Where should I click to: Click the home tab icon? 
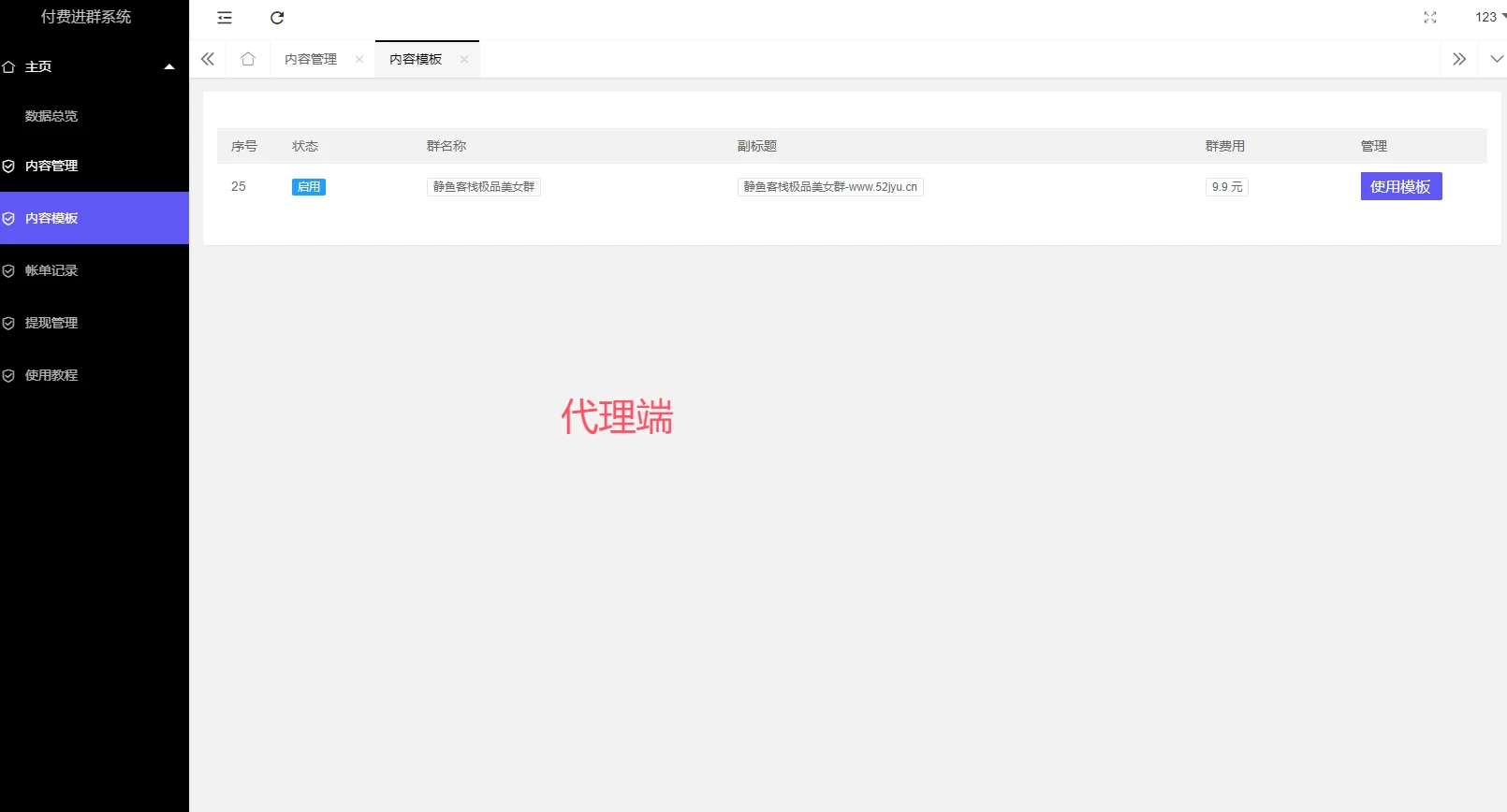[x=248, y=59]
